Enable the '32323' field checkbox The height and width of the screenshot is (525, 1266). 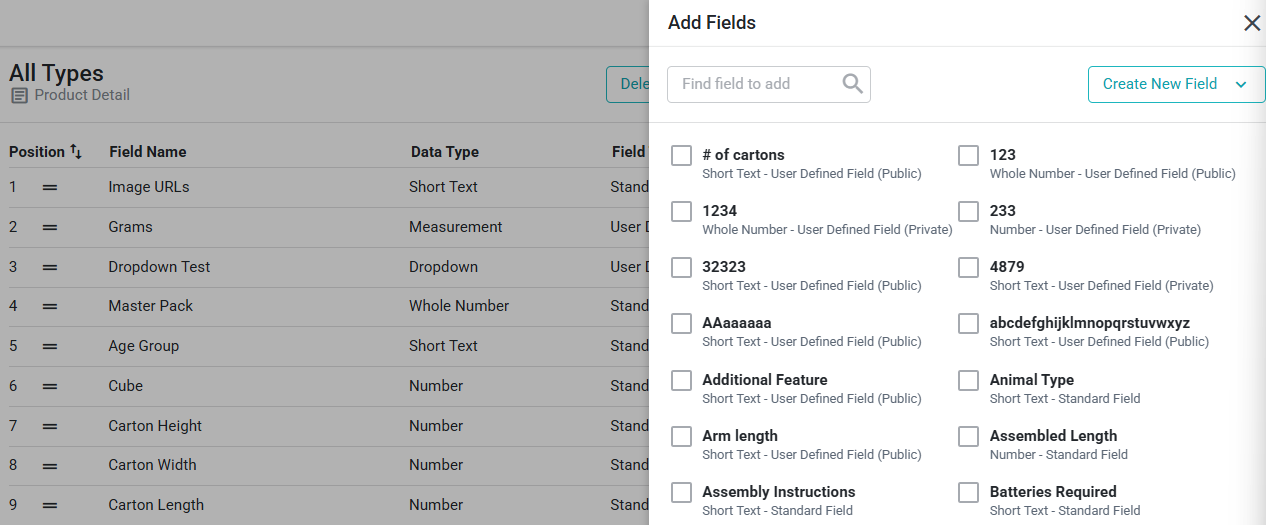pos(682,268)
